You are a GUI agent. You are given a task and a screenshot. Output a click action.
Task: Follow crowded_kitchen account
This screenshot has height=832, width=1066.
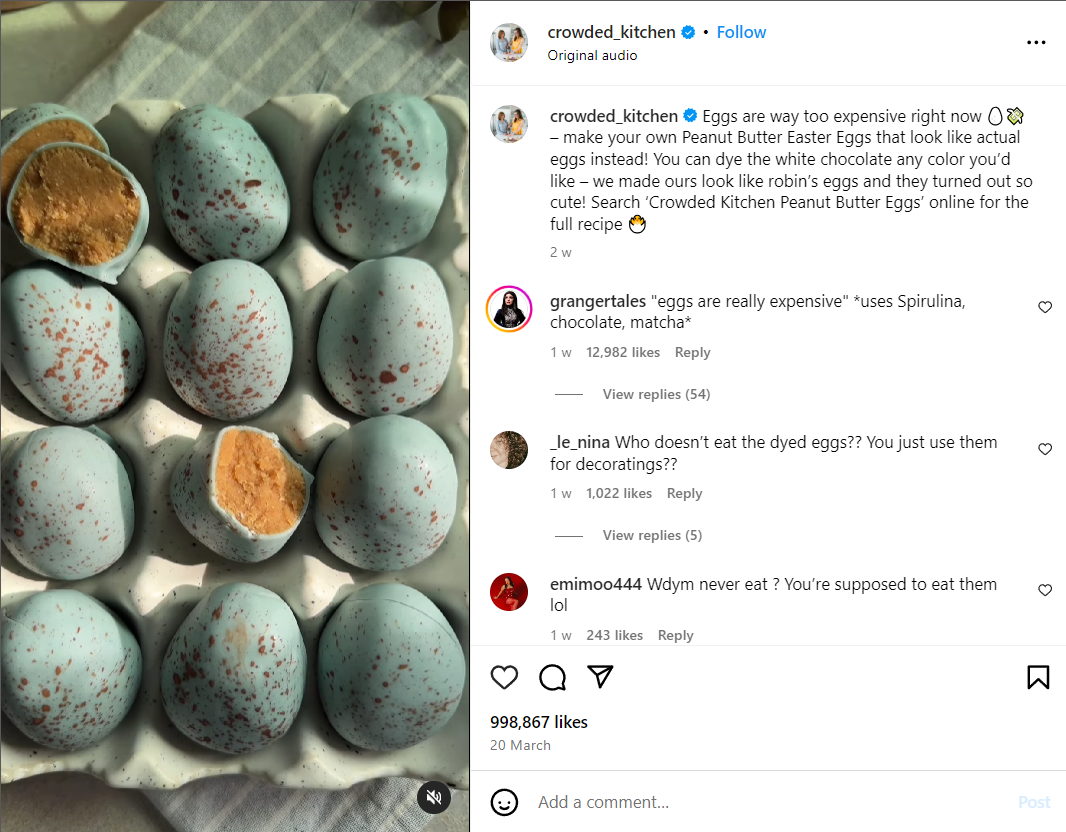coord(741,32)
